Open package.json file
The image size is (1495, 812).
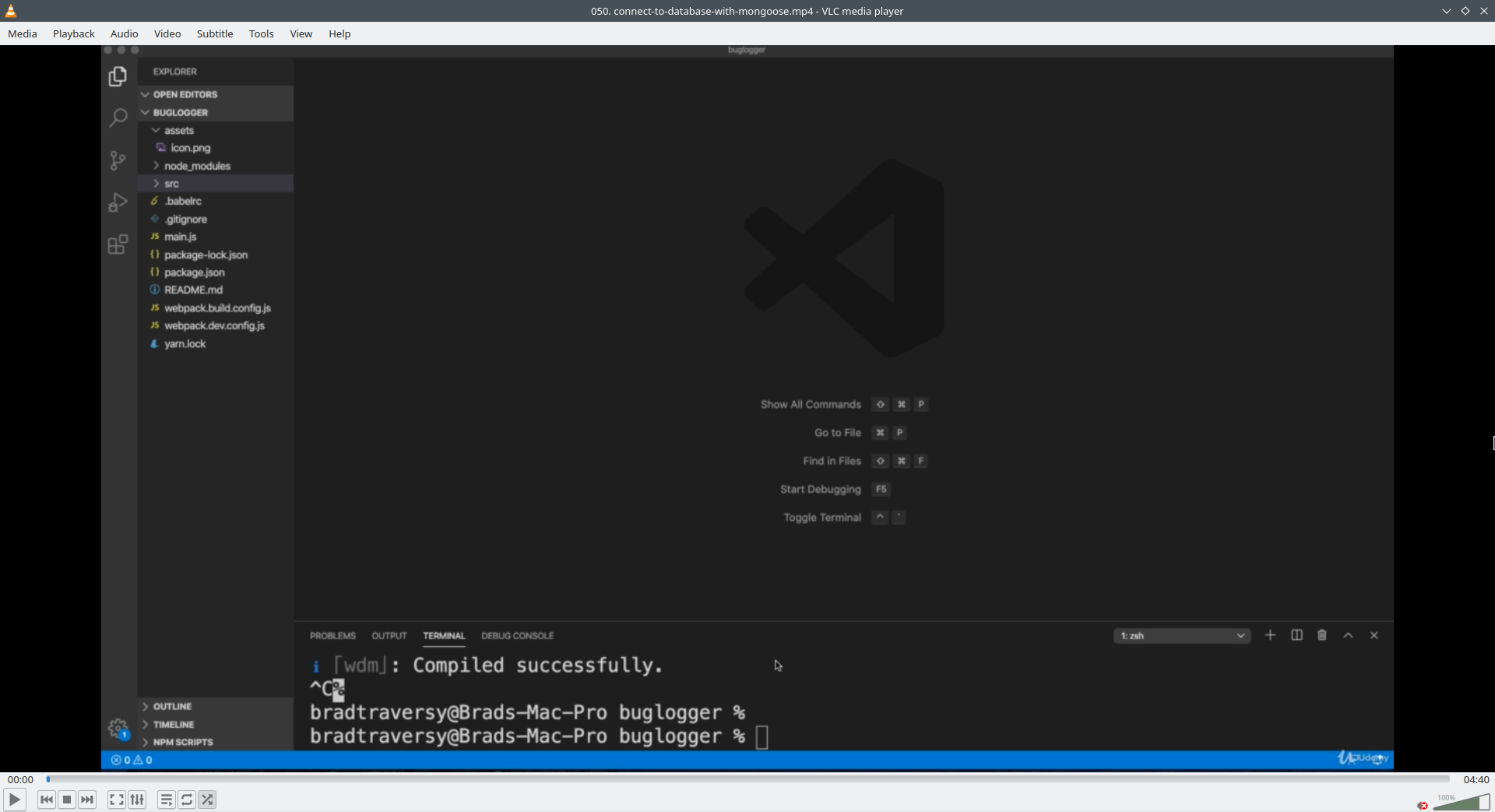(216, 272)
